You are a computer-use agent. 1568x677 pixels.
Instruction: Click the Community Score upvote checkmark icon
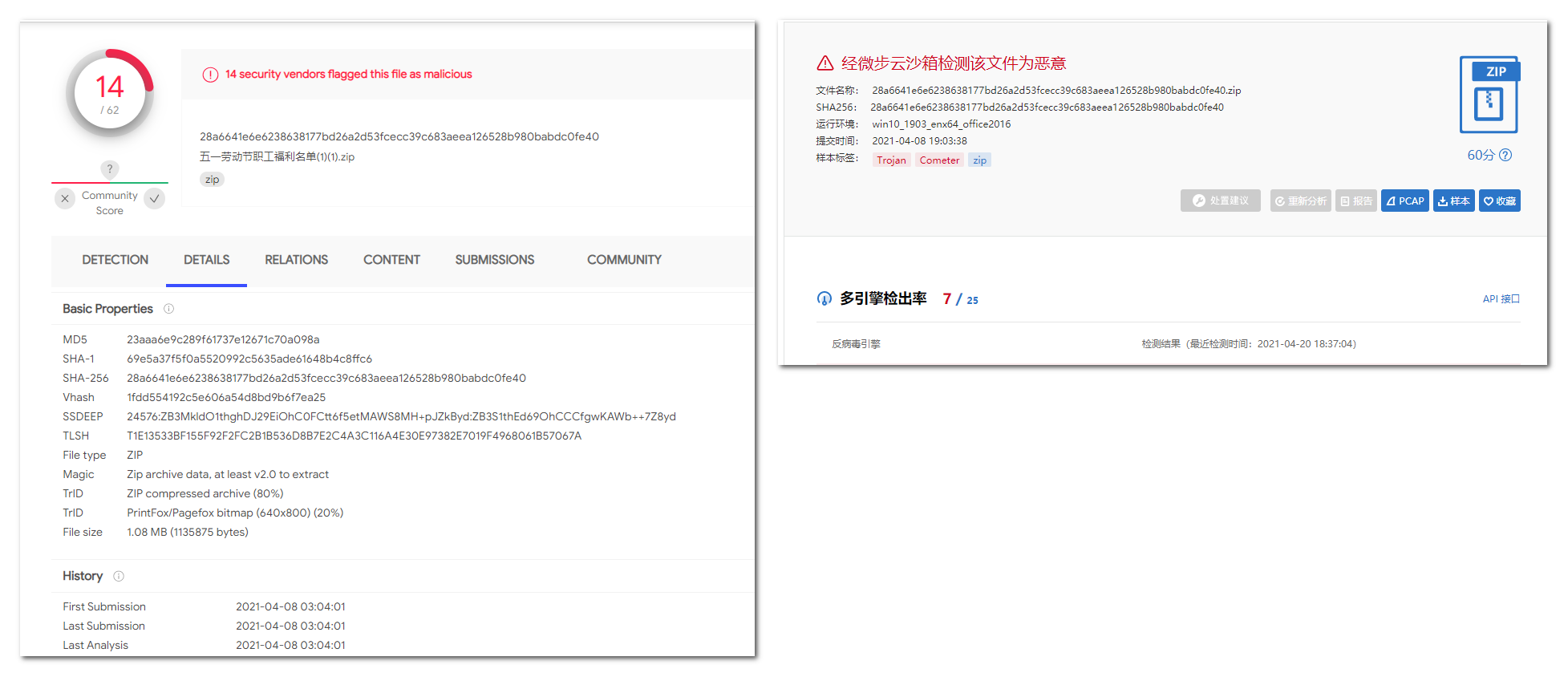pos(155,198)
